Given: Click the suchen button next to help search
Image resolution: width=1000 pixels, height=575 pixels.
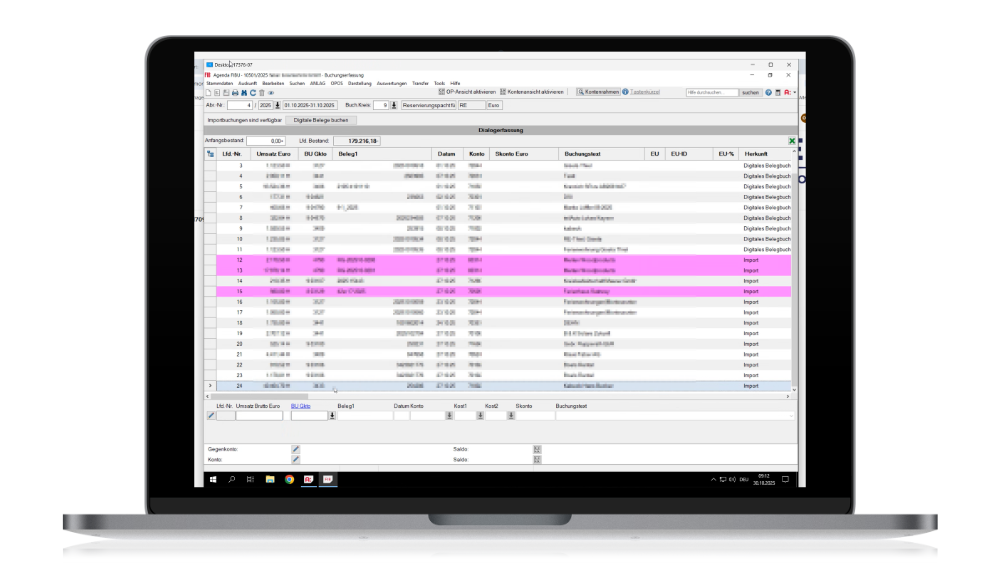Looking at the screenshot, I should [x=750, y=92].
